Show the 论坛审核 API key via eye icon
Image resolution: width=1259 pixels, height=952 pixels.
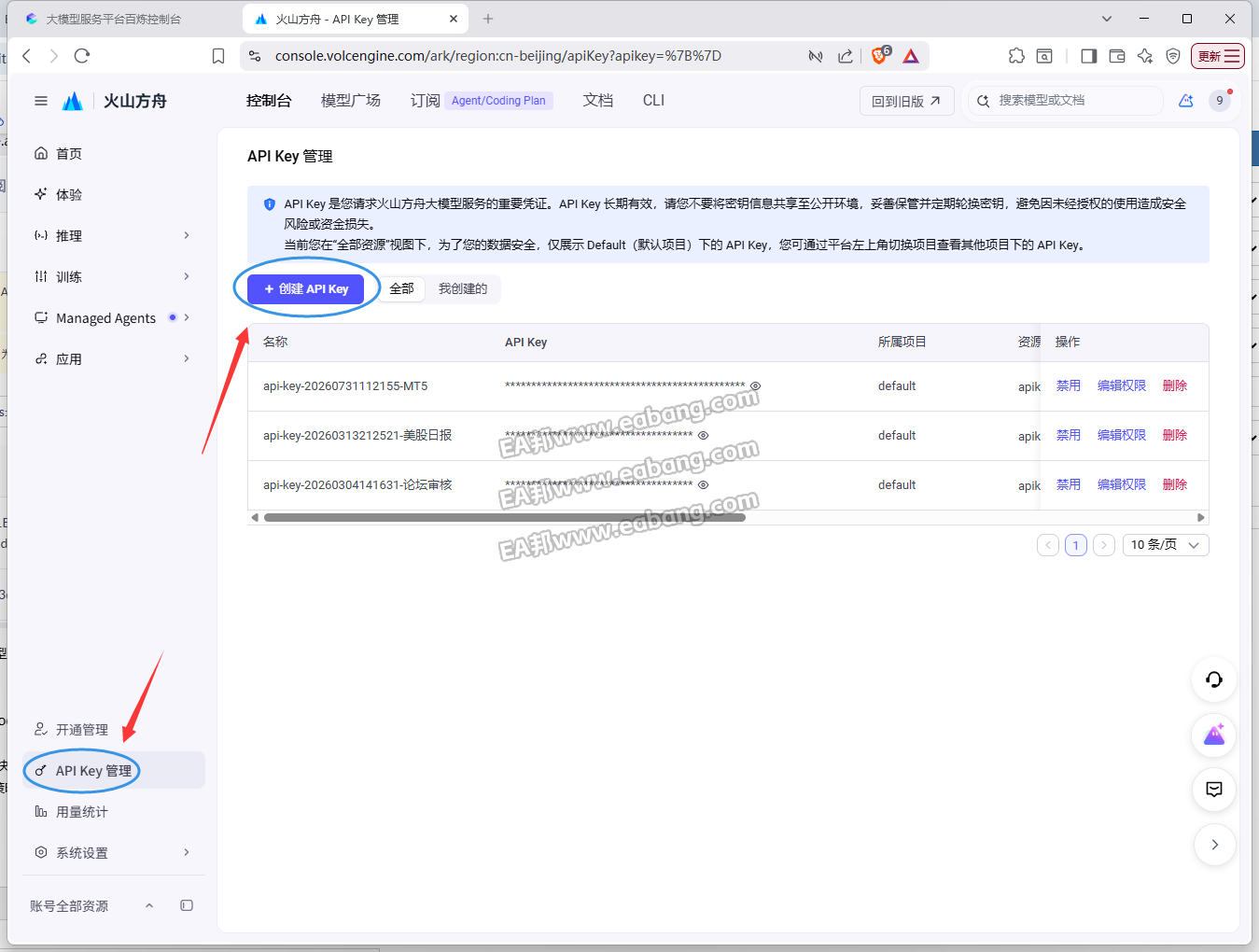point(704,484)
